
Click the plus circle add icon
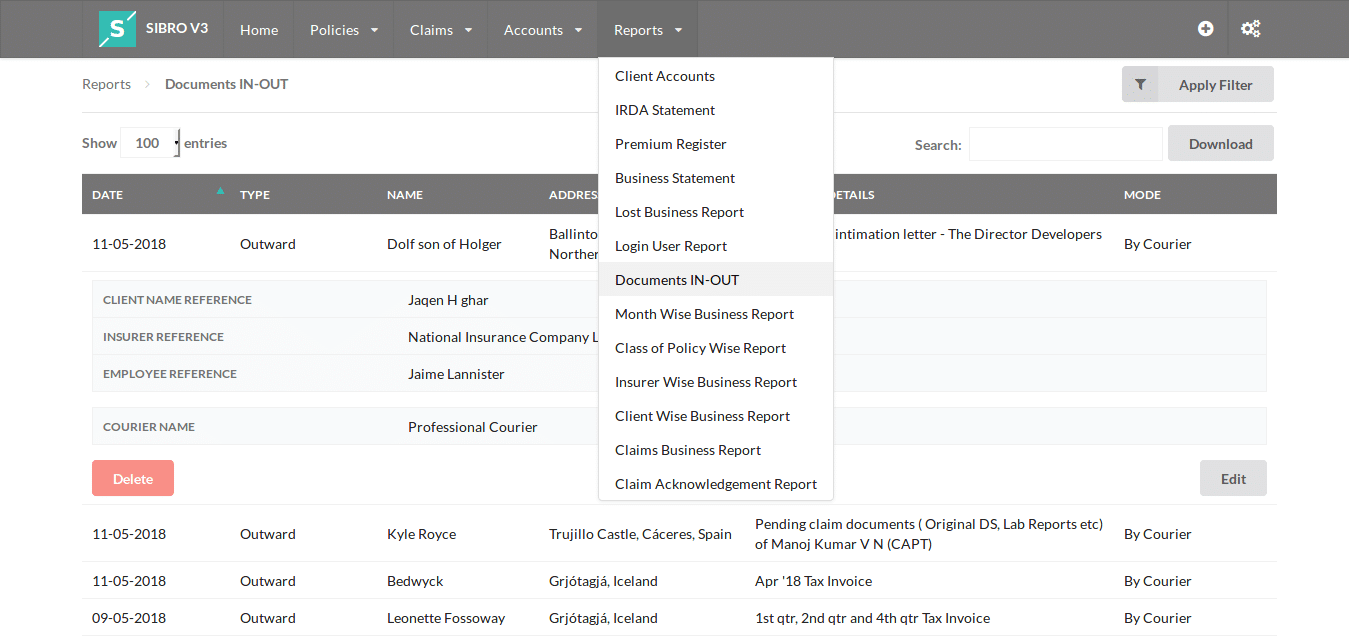[x=1206, y=29]
